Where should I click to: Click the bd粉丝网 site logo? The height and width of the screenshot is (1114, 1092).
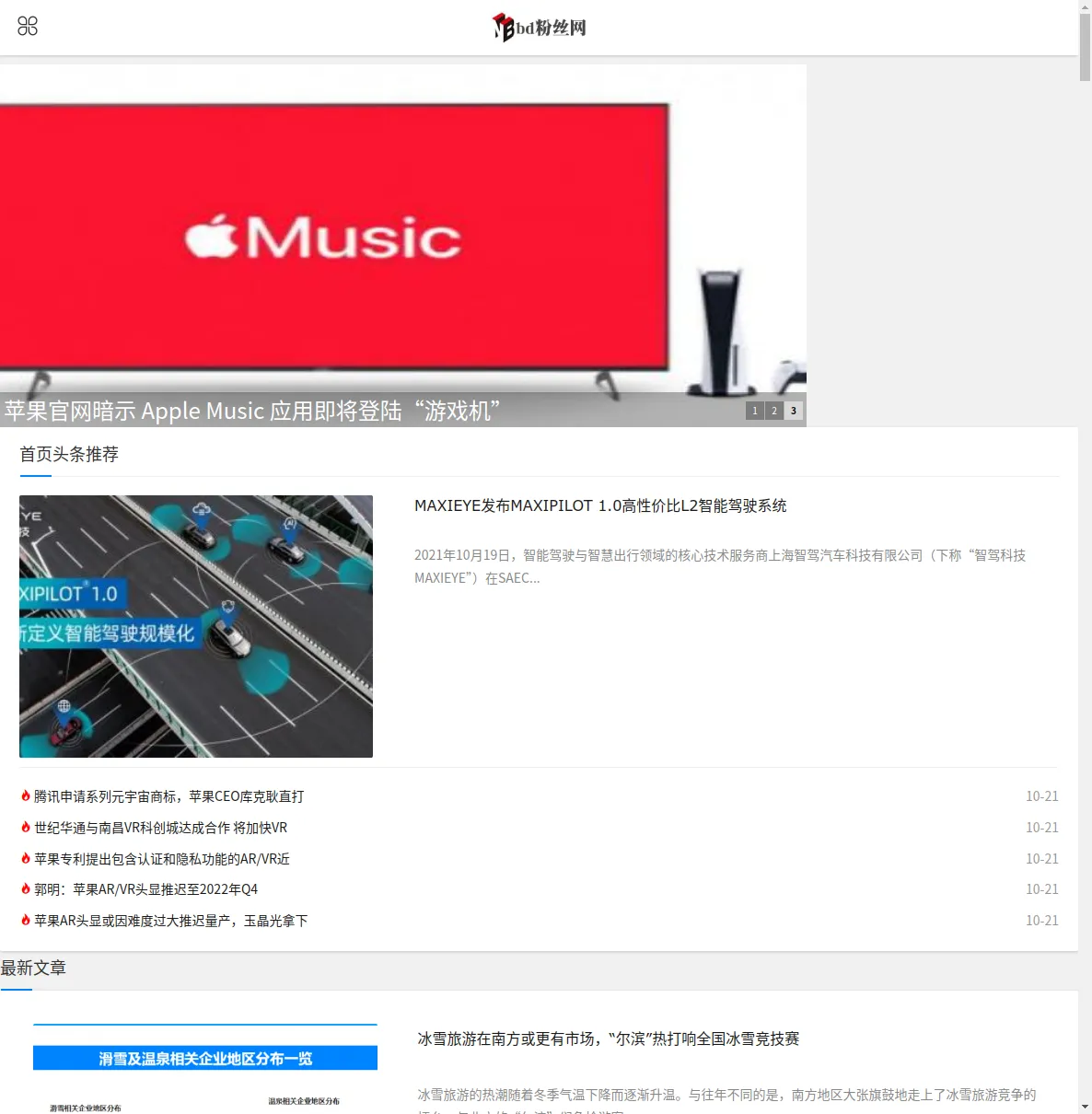tap(540, 28)
